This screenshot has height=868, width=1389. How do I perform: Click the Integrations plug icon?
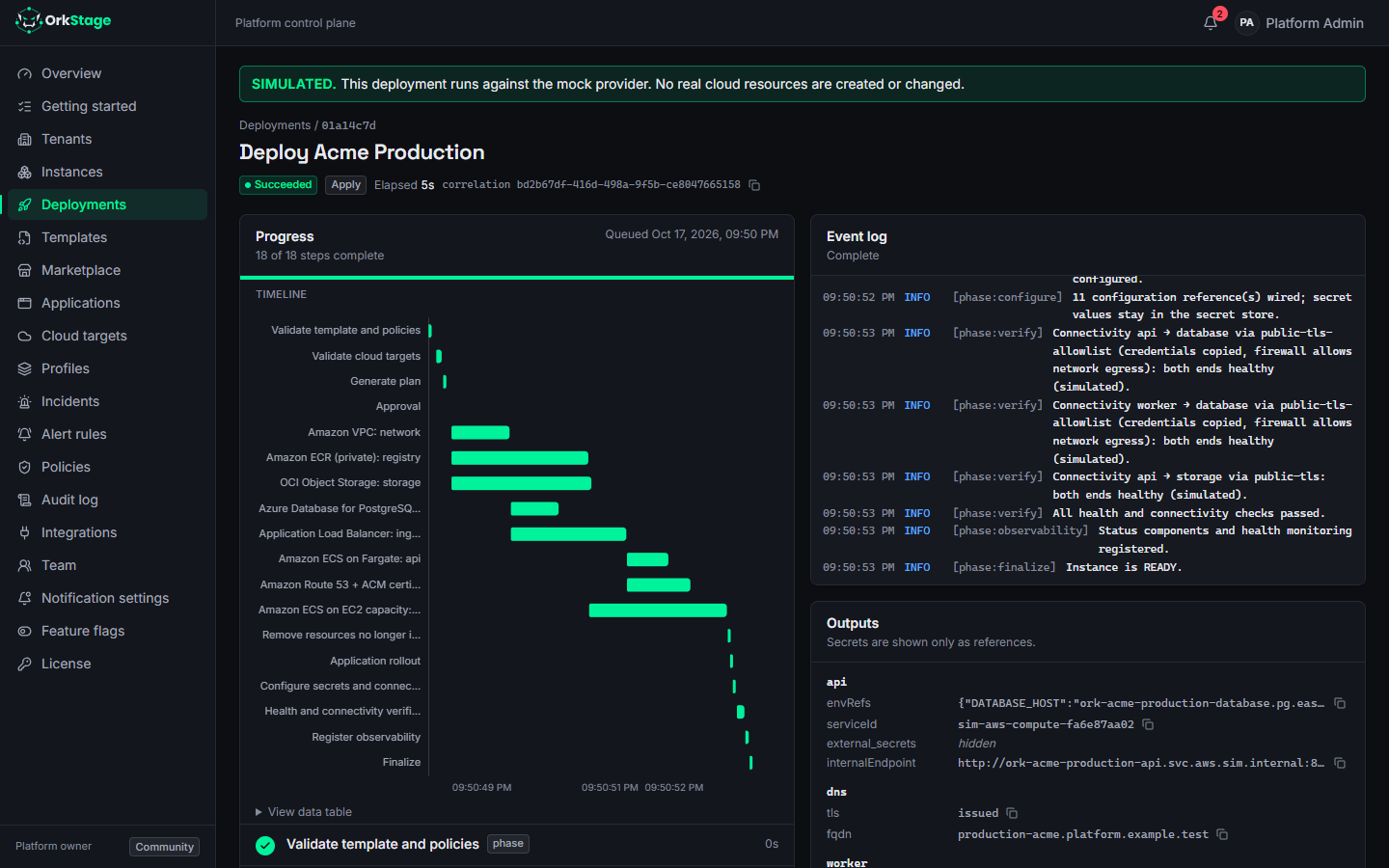(25, 532)
